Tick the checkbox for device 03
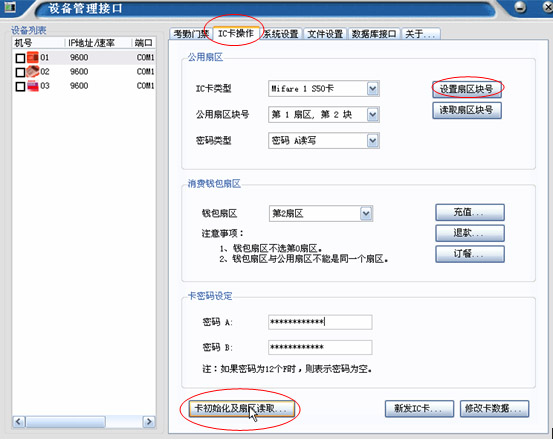Viewport: 553px width, 440px height. click(x=20, y=86)
